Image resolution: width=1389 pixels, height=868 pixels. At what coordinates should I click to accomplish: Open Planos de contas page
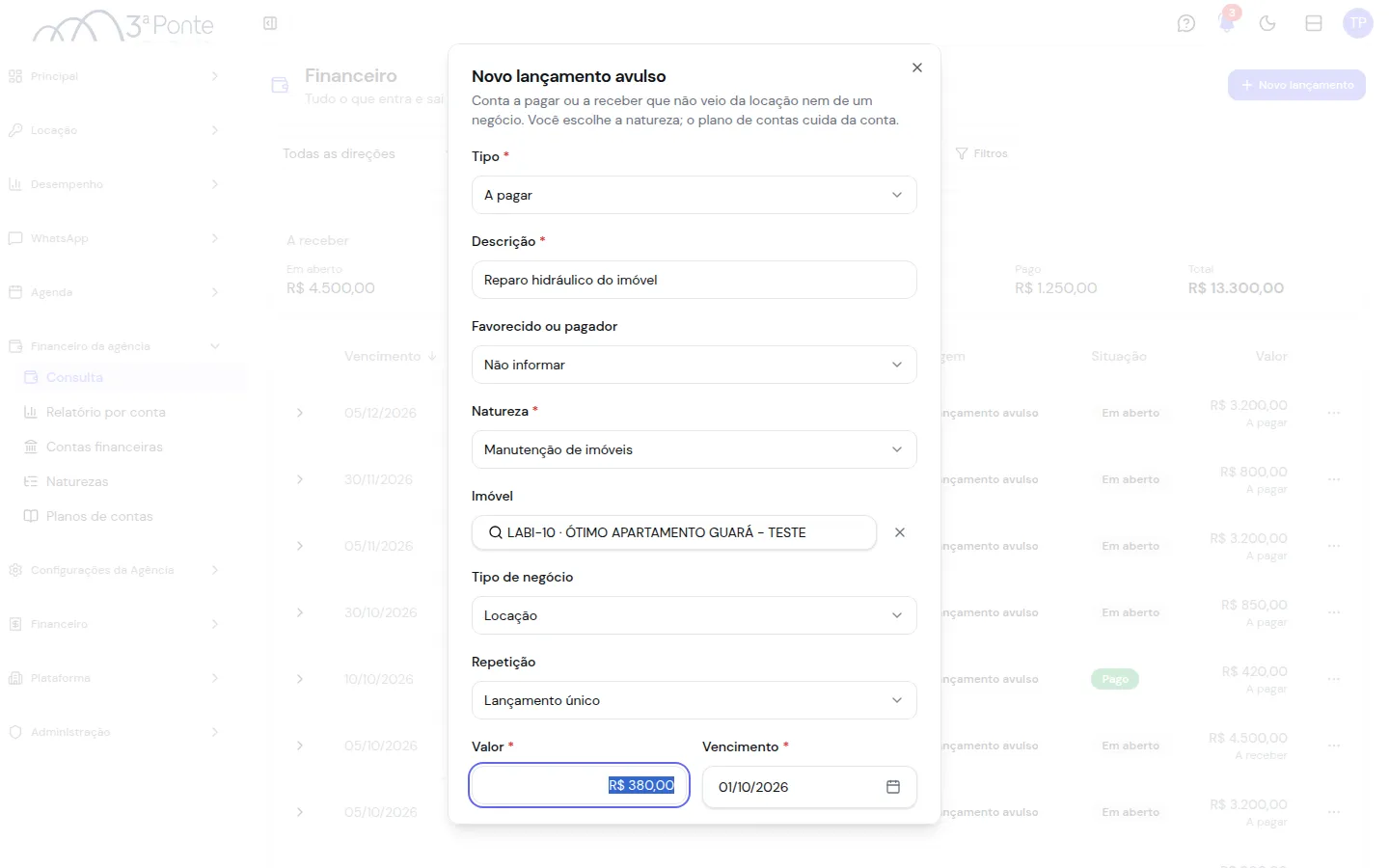click(131, 516)
